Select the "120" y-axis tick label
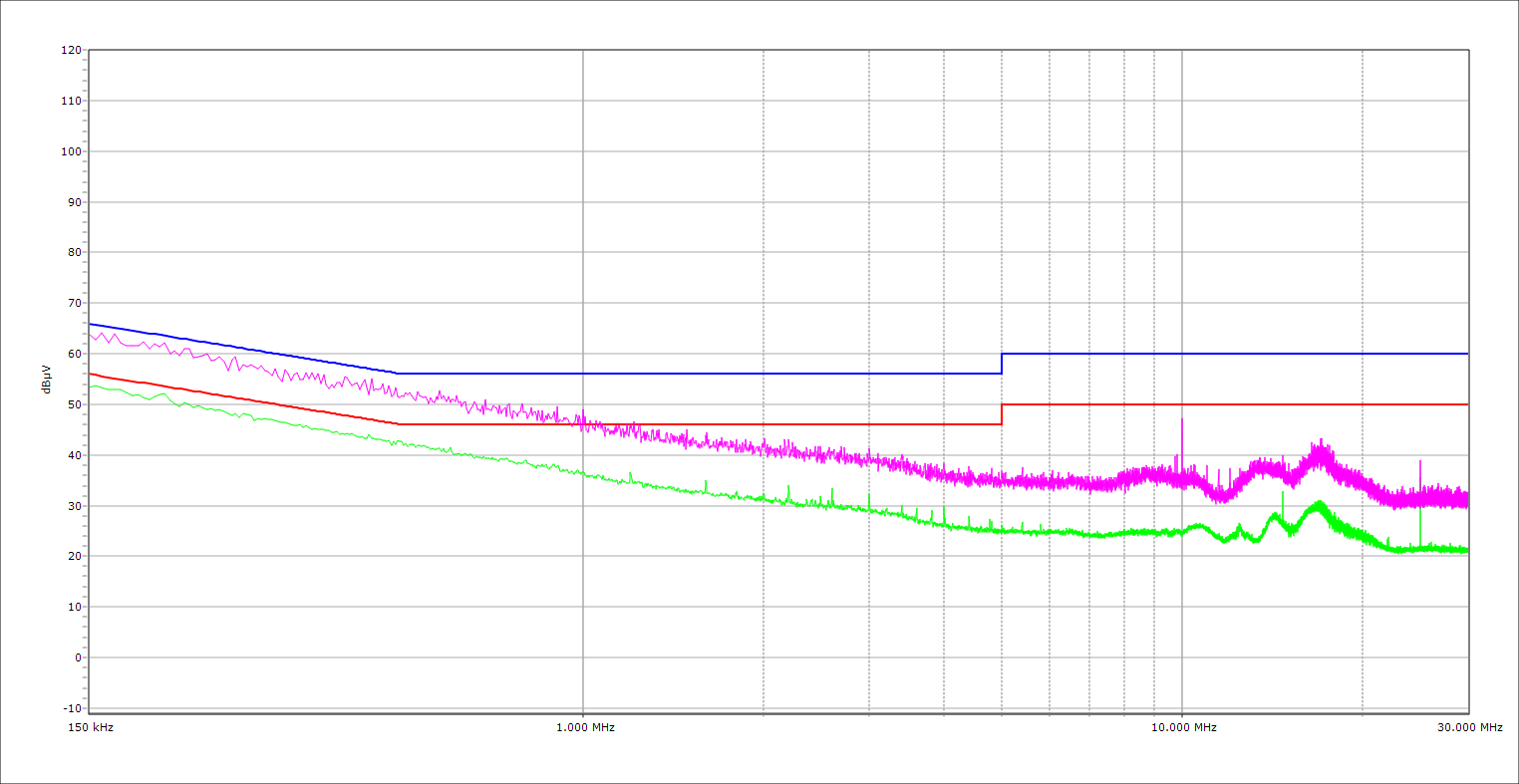This screenshot has height=784, width=1519. coord(70,51)
